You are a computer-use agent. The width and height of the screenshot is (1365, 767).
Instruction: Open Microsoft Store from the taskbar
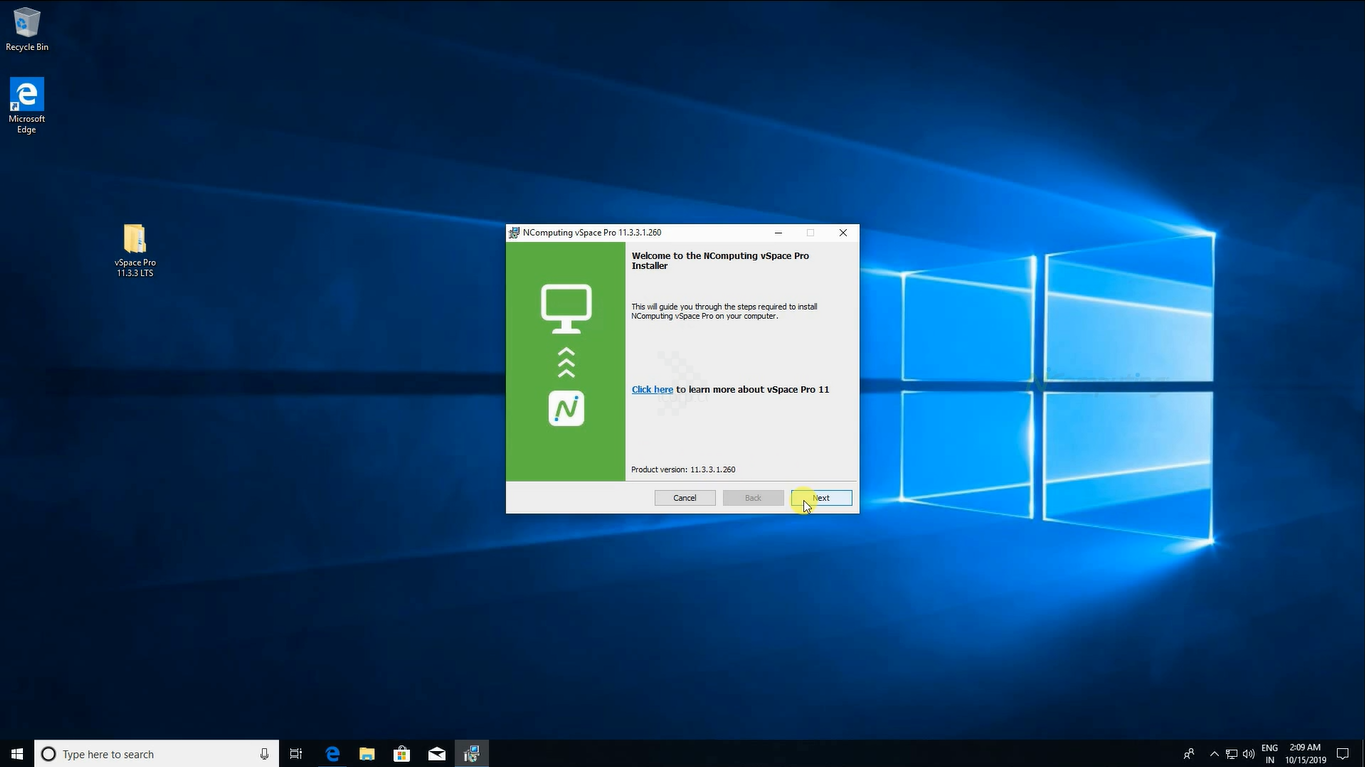tap(402, 754)
